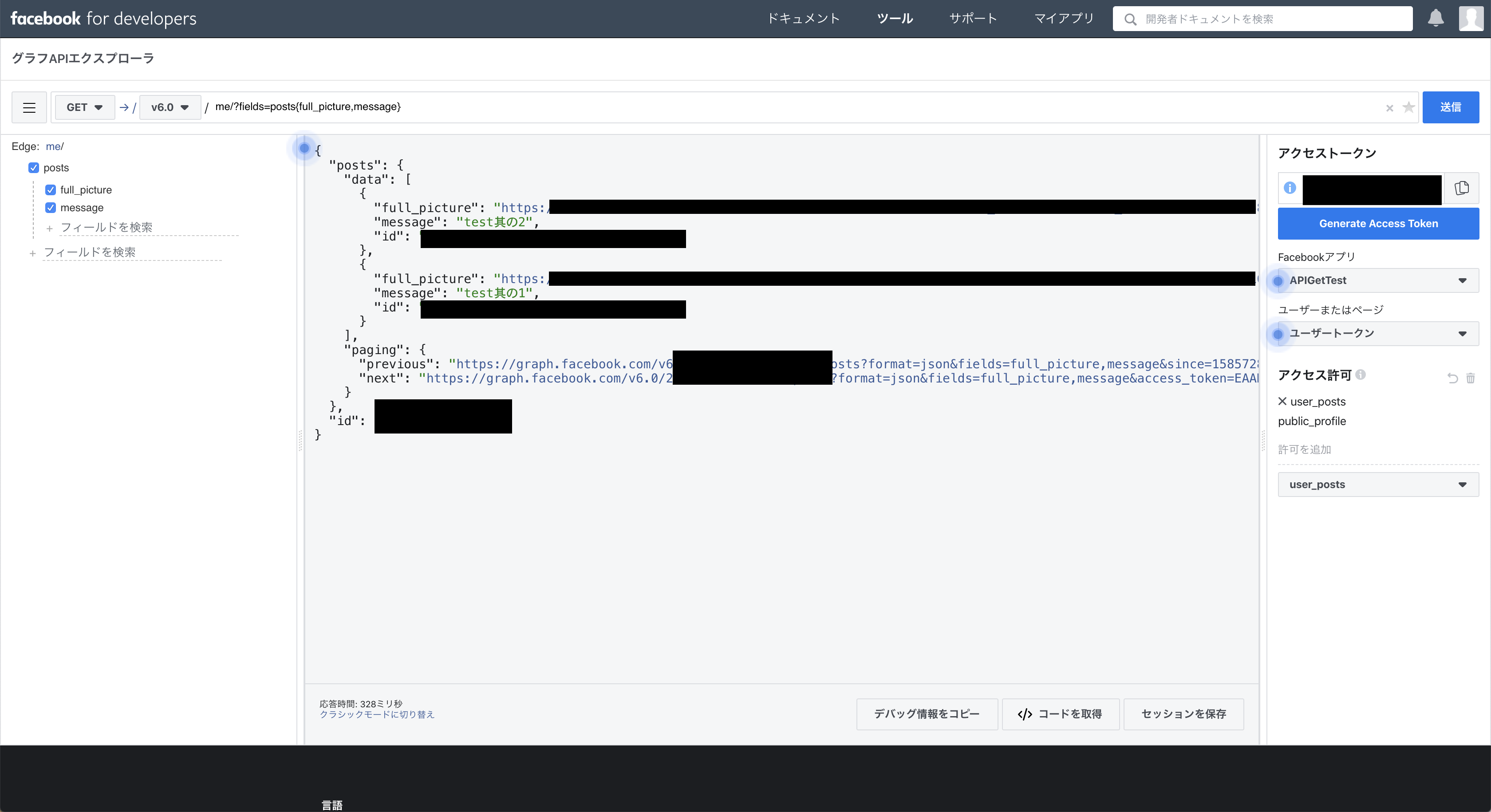This screenshot has width=1491, height=812.
Task: Copy the access token to clipboard
Action: click(x=1461, y=188)
